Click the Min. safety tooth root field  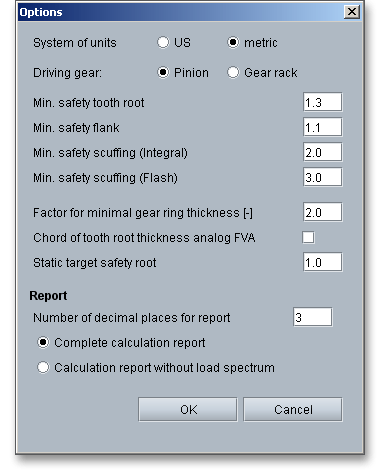coord(322,102)
